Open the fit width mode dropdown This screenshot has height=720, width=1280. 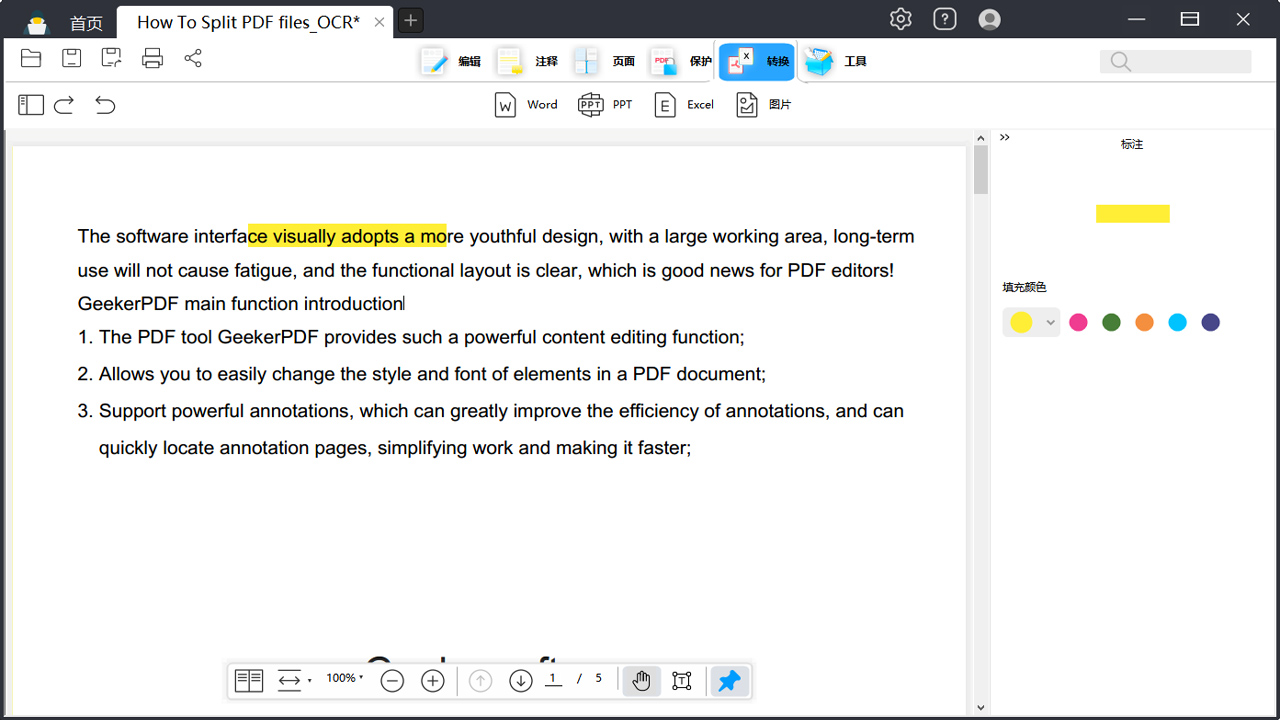[294, 681]
